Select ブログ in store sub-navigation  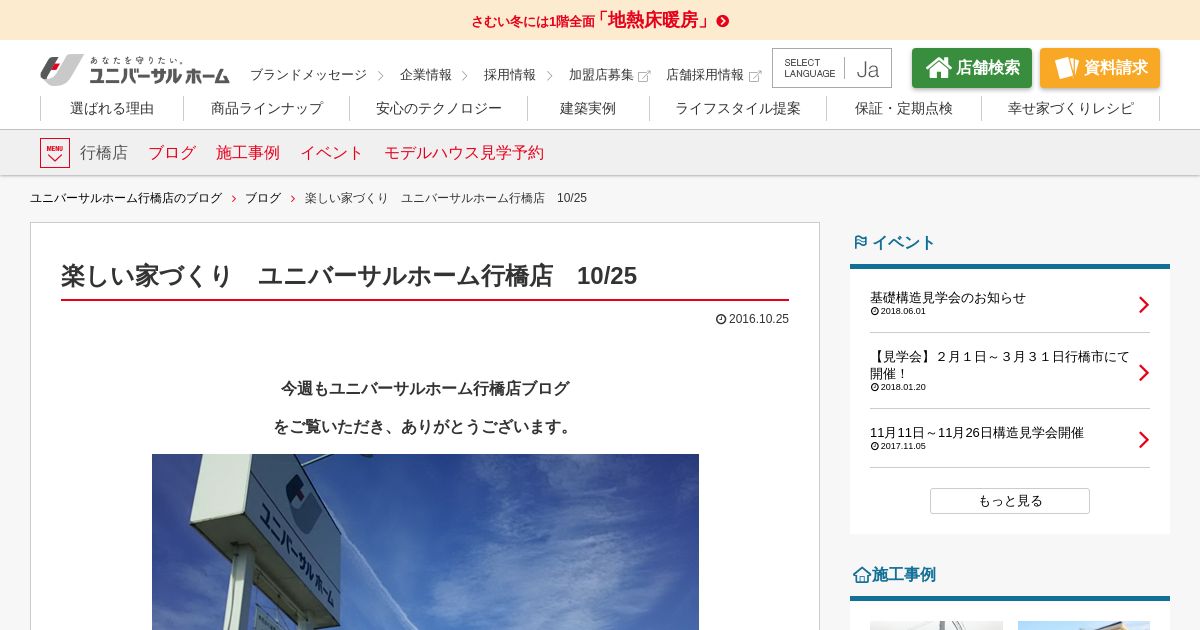[x=172, y=153]
